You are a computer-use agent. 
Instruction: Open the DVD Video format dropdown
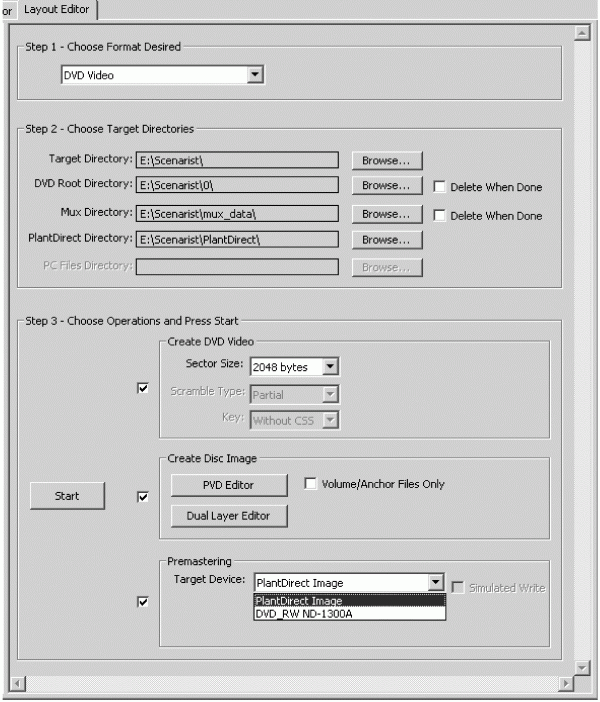(255, 75)
